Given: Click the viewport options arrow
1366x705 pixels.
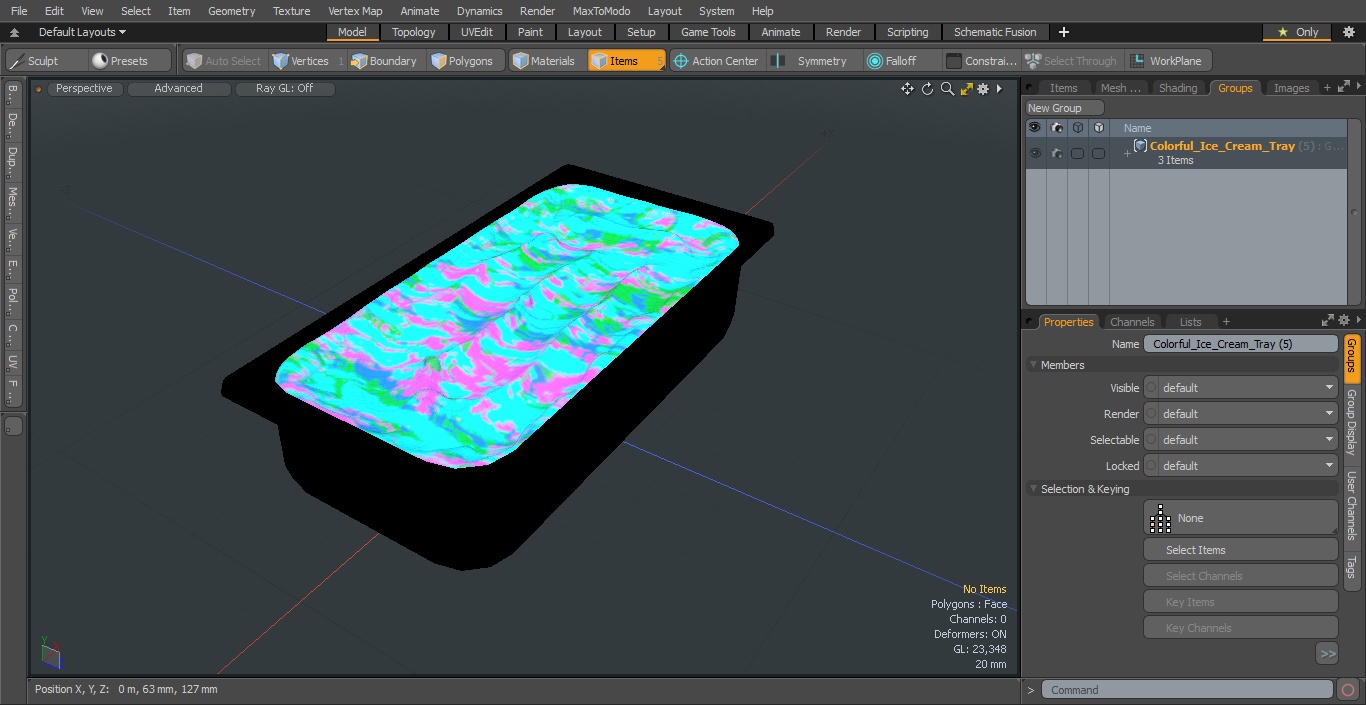Looking at the screenshot, I should click(999, 89).
